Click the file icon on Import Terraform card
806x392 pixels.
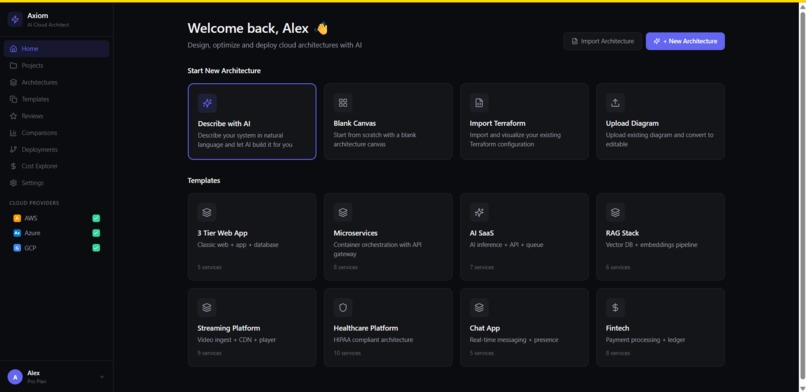[x=479, y=103]
